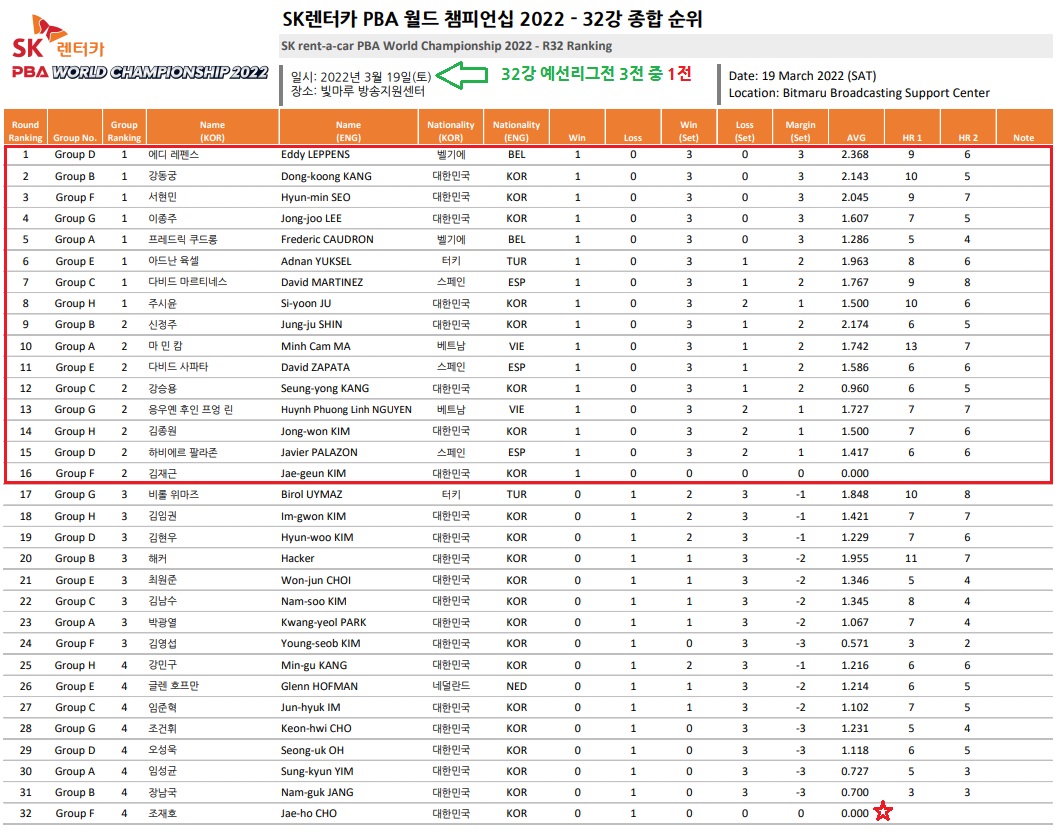Click the SK rent-a-car PBA World Championship logo

pyautogui.click(x=140, y=49)
